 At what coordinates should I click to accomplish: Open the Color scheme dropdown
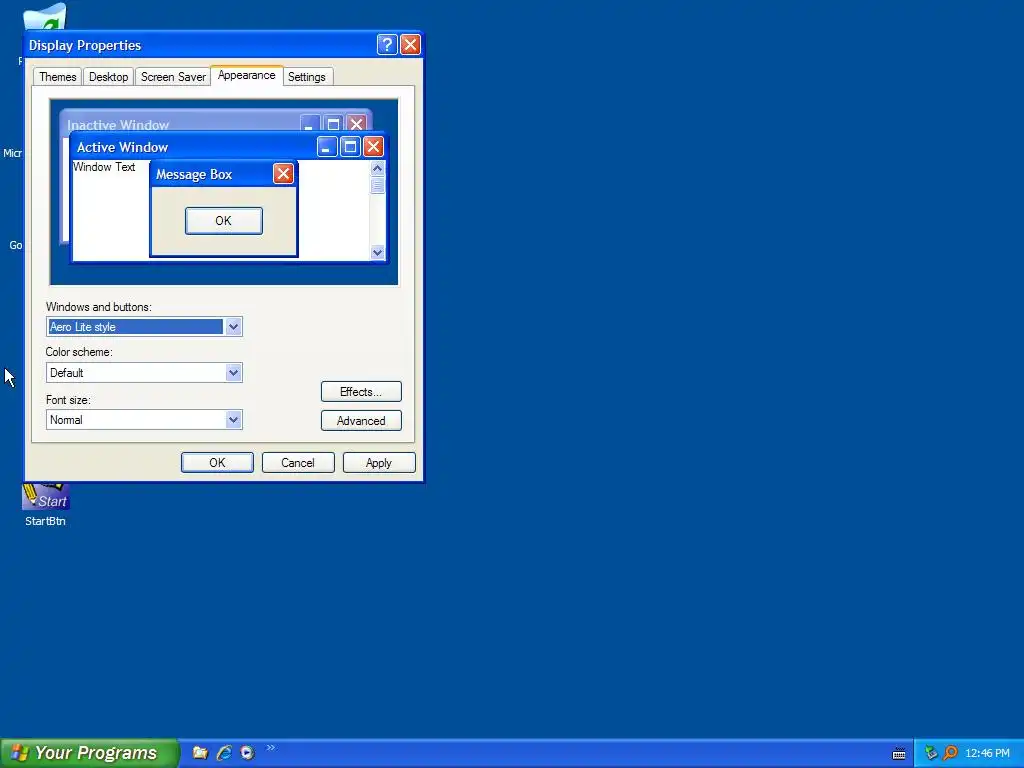233,373
